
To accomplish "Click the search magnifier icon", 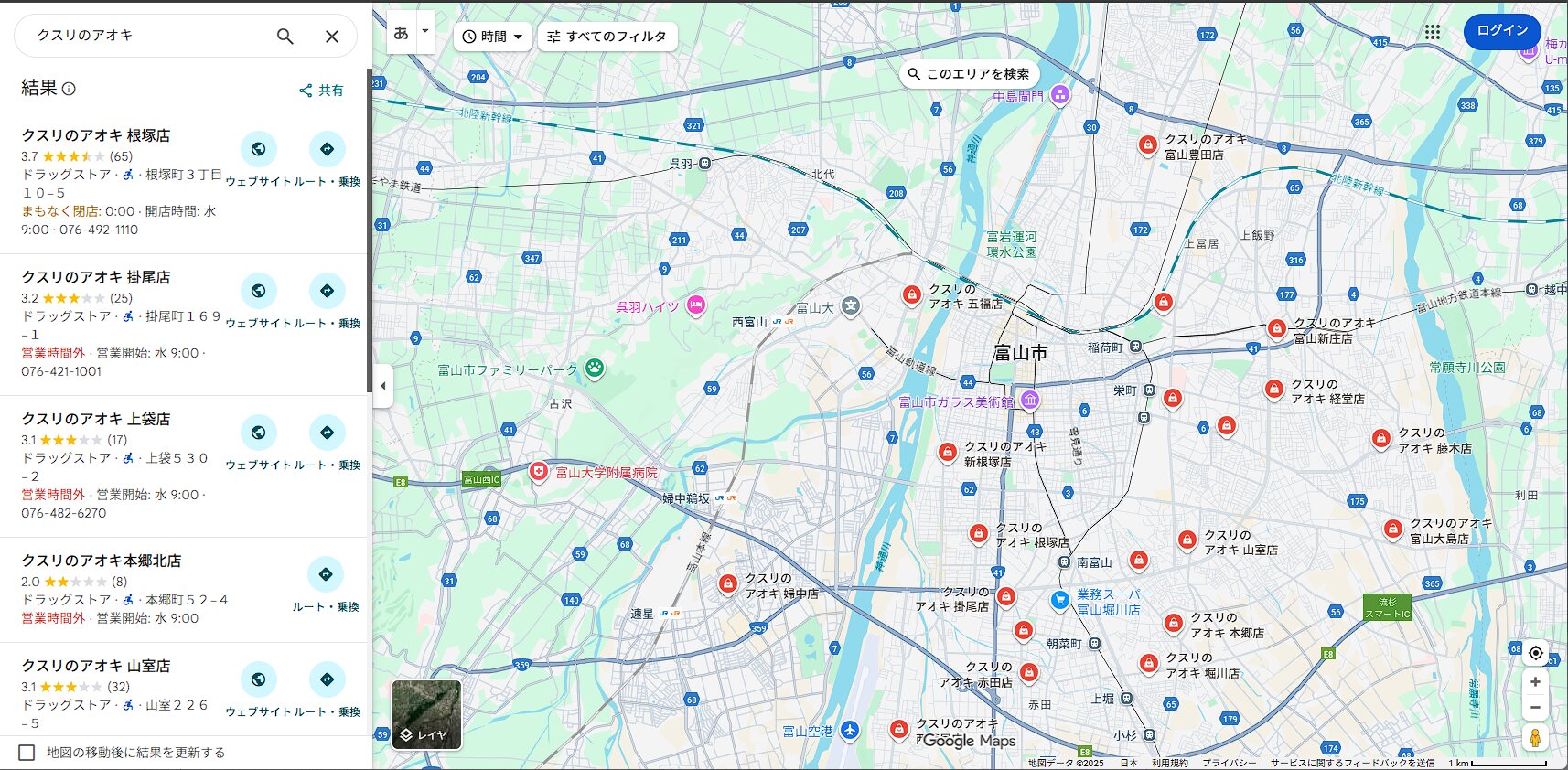I will [285, 37].
